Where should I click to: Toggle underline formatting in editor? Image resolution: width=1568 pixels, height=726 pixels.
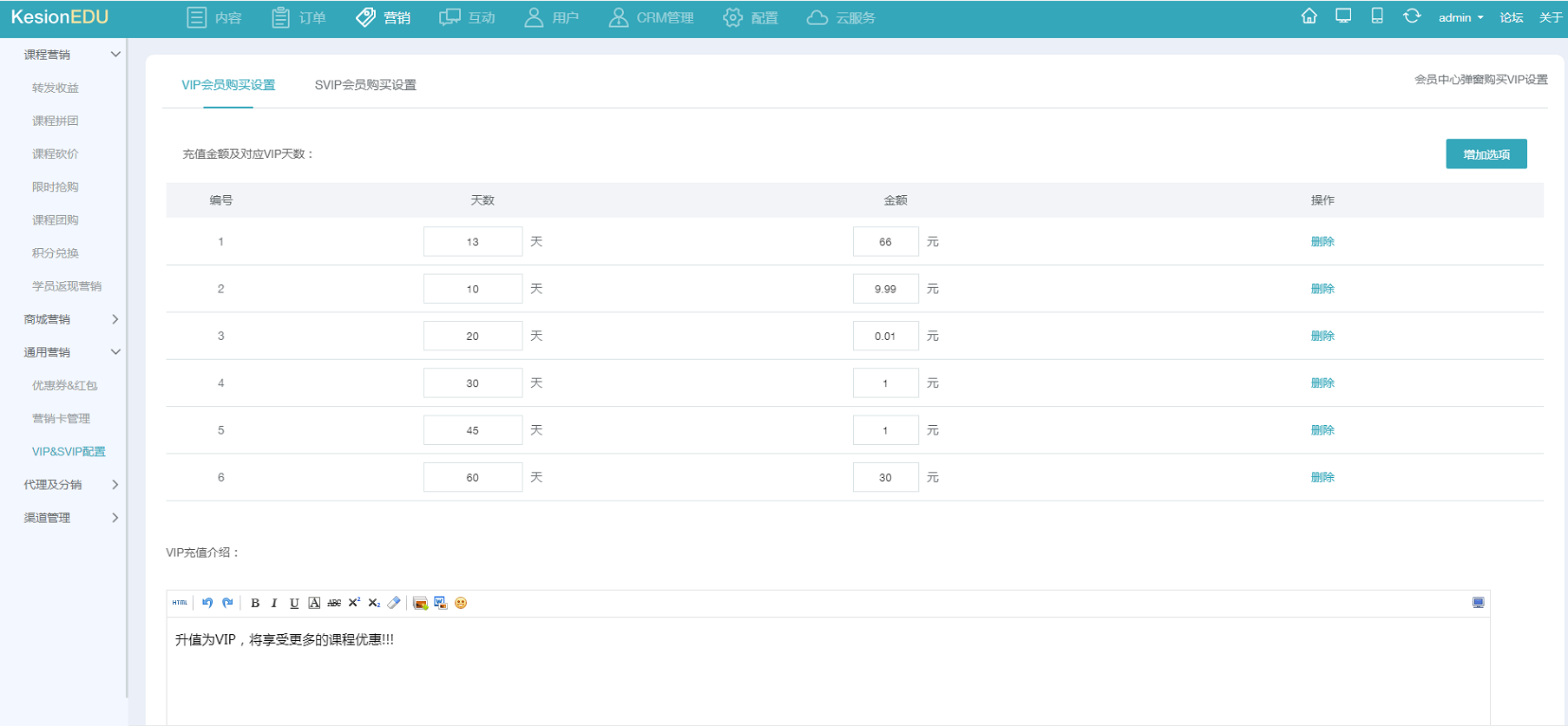click(x=294, y=603)
